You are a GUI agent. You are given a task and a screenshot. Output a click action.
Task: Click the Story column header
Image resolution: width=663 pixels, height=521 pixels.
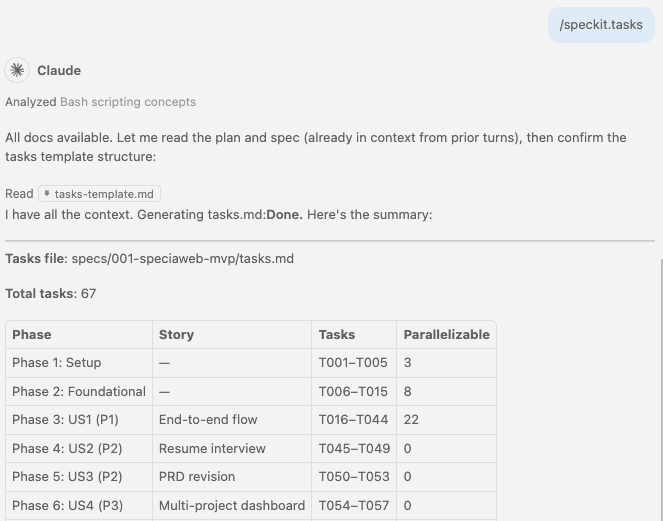point(176,334)
